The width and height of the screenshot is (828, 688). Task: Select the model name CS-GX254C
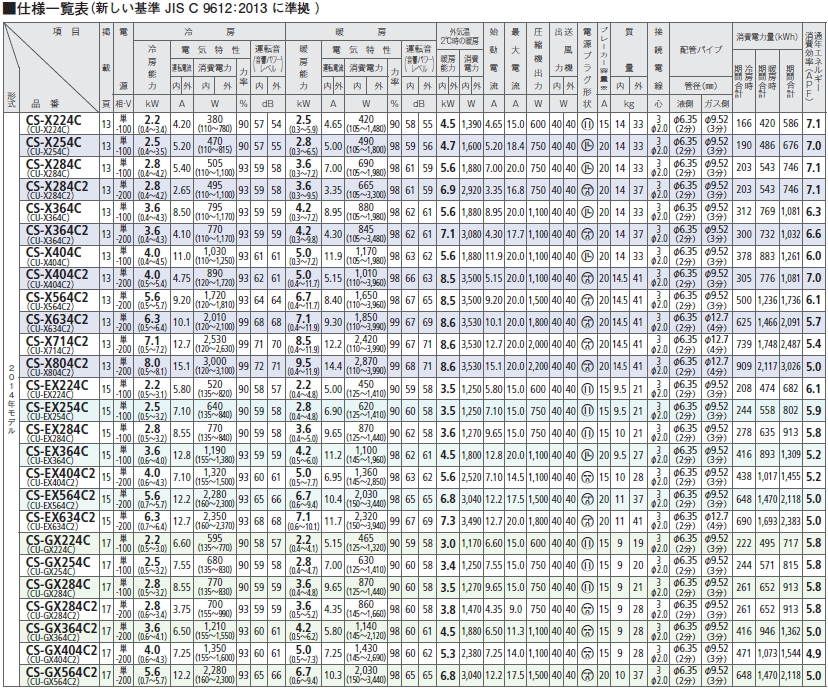(x=58, y=562)
